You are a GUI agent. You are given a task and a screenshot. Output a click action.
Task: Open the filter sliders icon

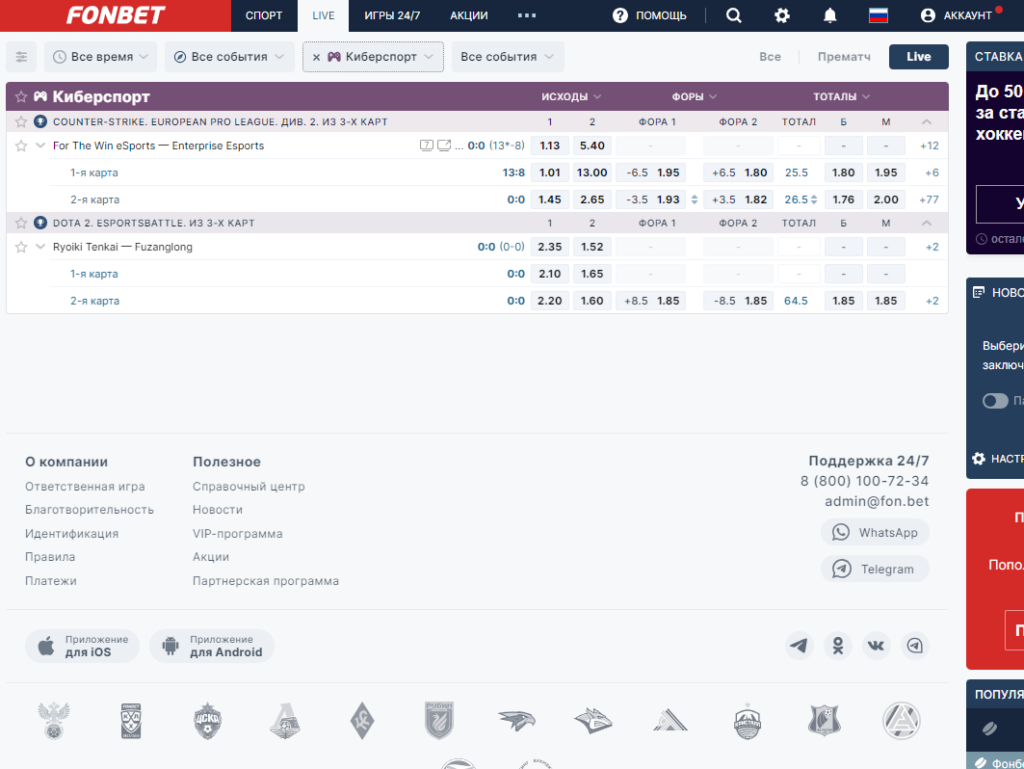[x=22, y=57]
